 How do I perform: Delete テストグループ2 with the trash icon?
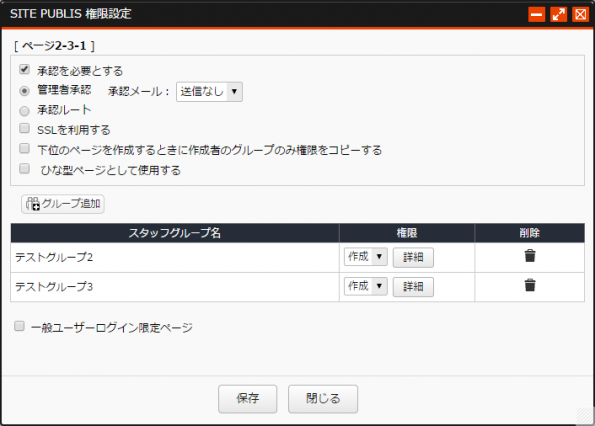coord(530,256)
